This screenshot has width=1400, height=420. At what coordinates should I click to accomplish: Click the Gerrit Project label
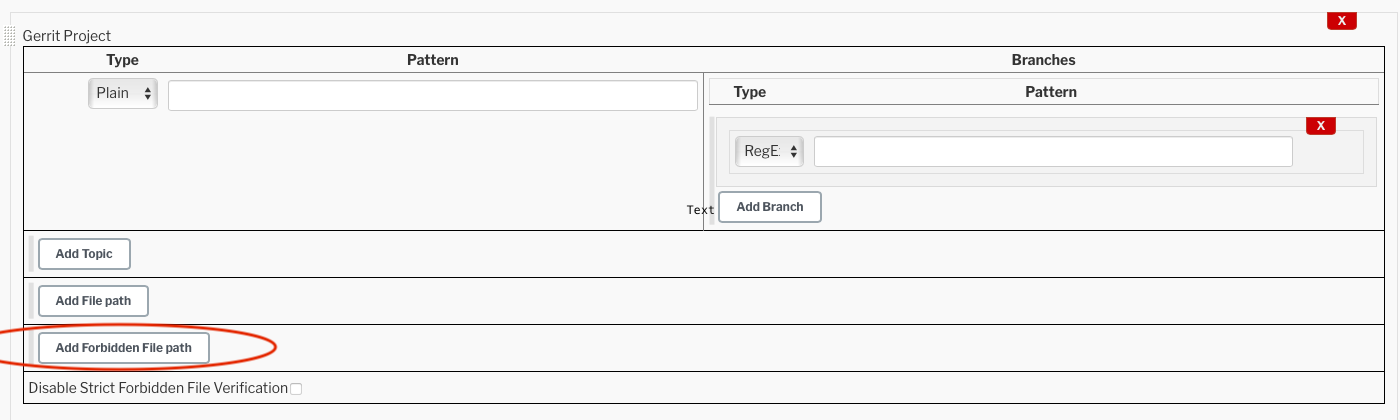[x=67, y=36]
